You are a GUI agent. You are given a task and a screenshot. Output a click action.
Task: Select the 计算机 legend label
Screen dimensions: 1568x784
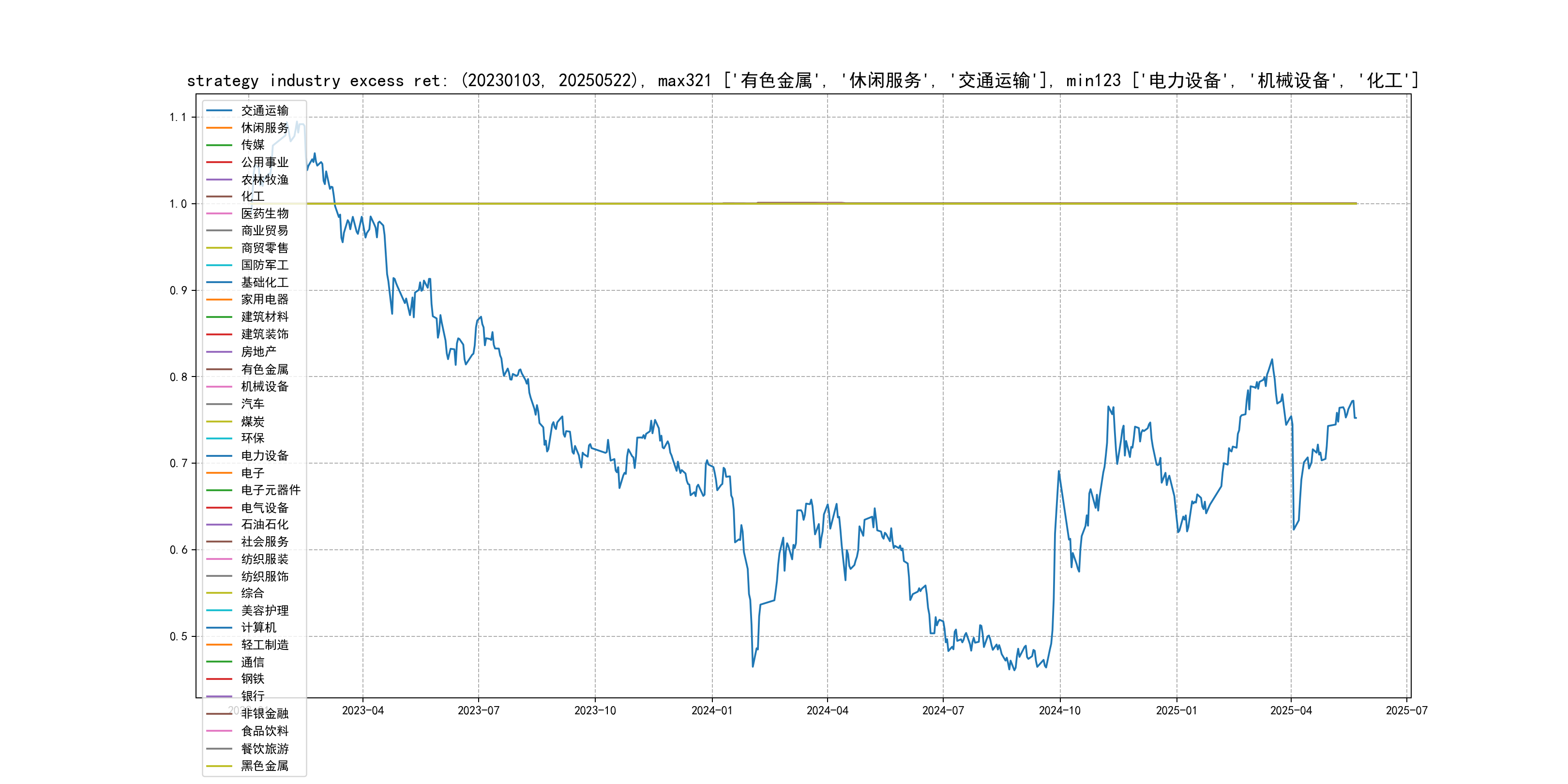258,628
